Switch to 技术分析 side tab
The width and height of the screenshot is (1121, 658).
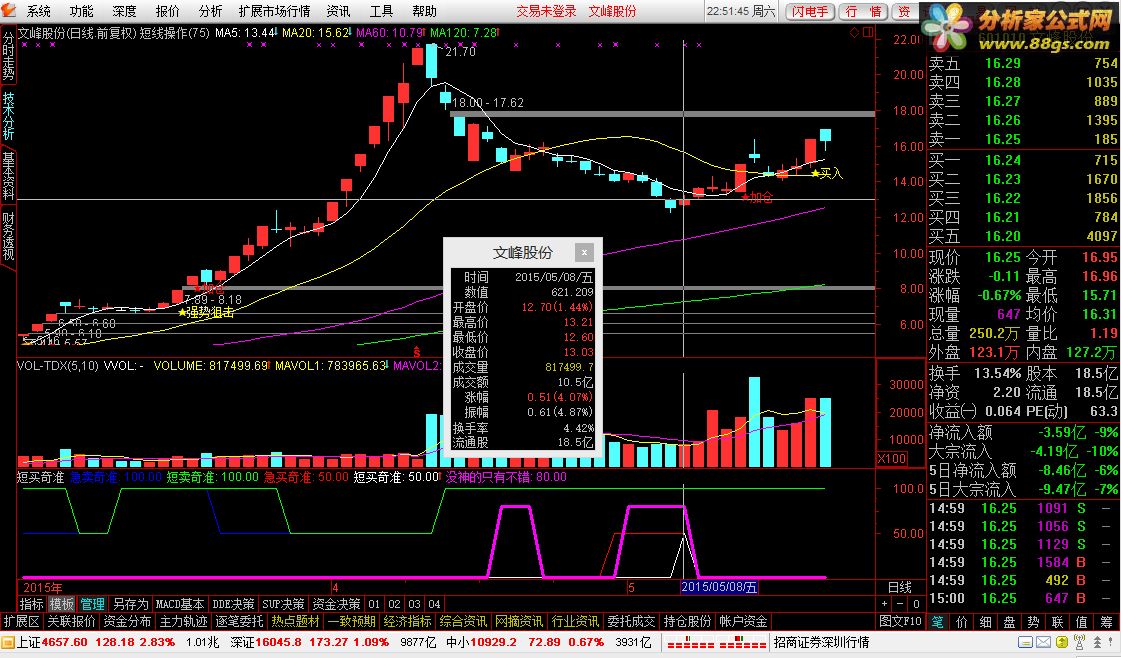click(8, 114)
